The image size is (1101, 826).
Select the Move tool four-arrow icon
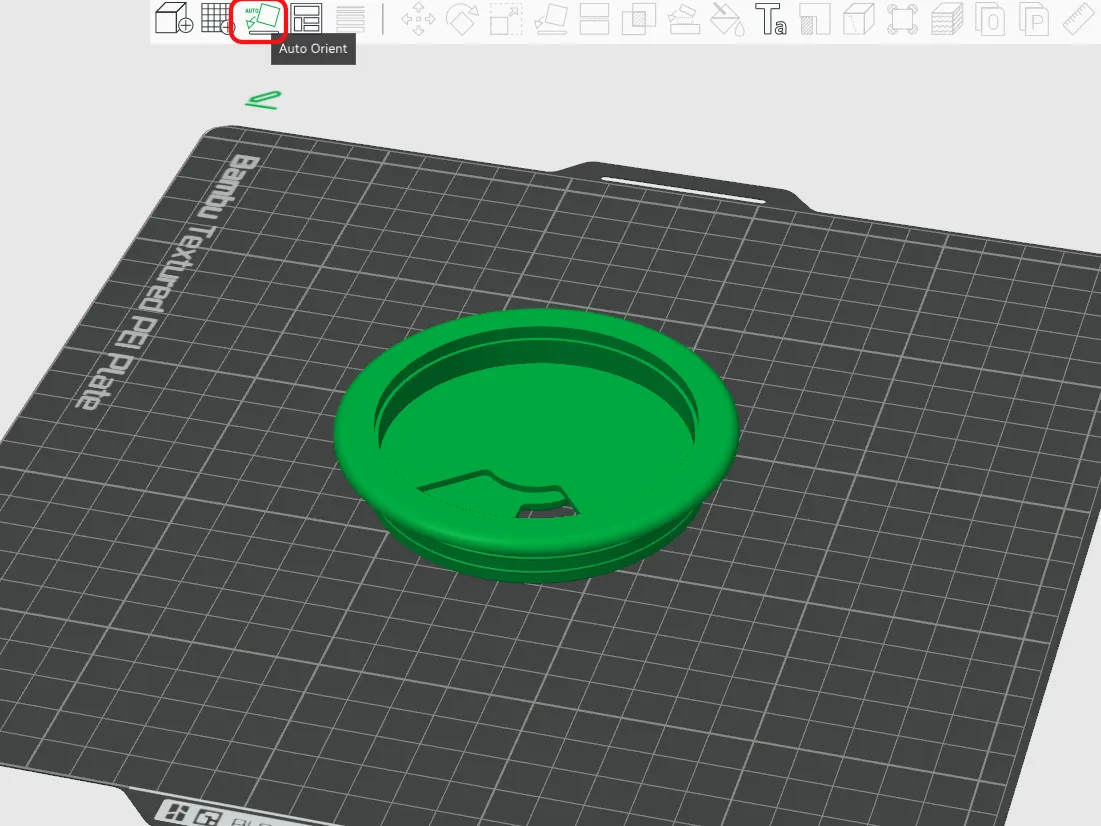(x=418, y=19)
